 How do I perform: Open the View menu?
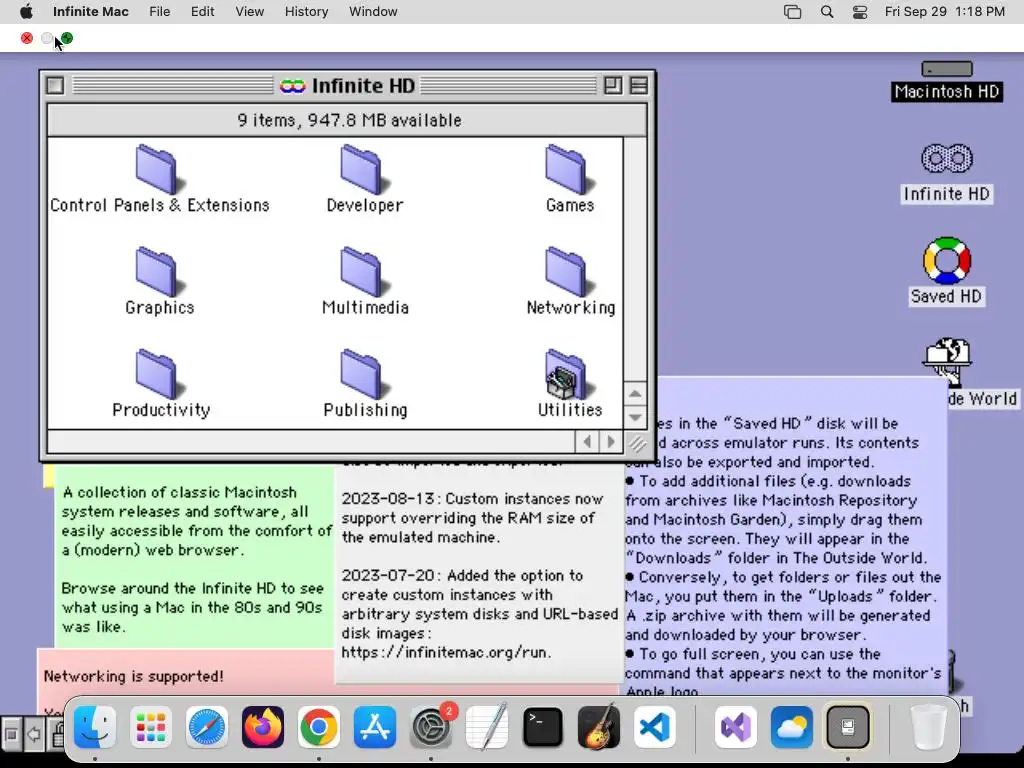coord(249,12)
